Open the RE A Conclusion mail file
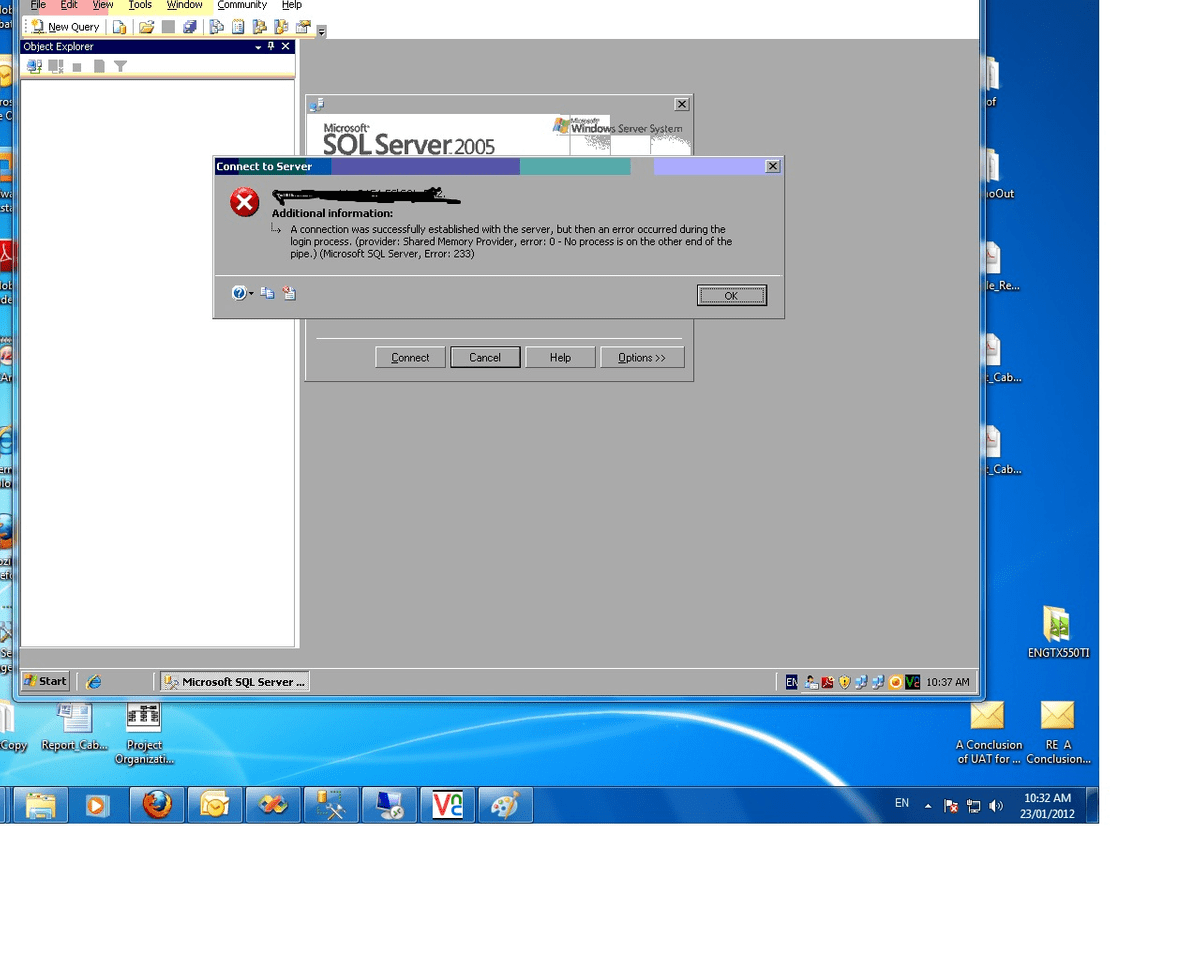This screenshot has height=960, width=1200. click(x=1058, y=734)
